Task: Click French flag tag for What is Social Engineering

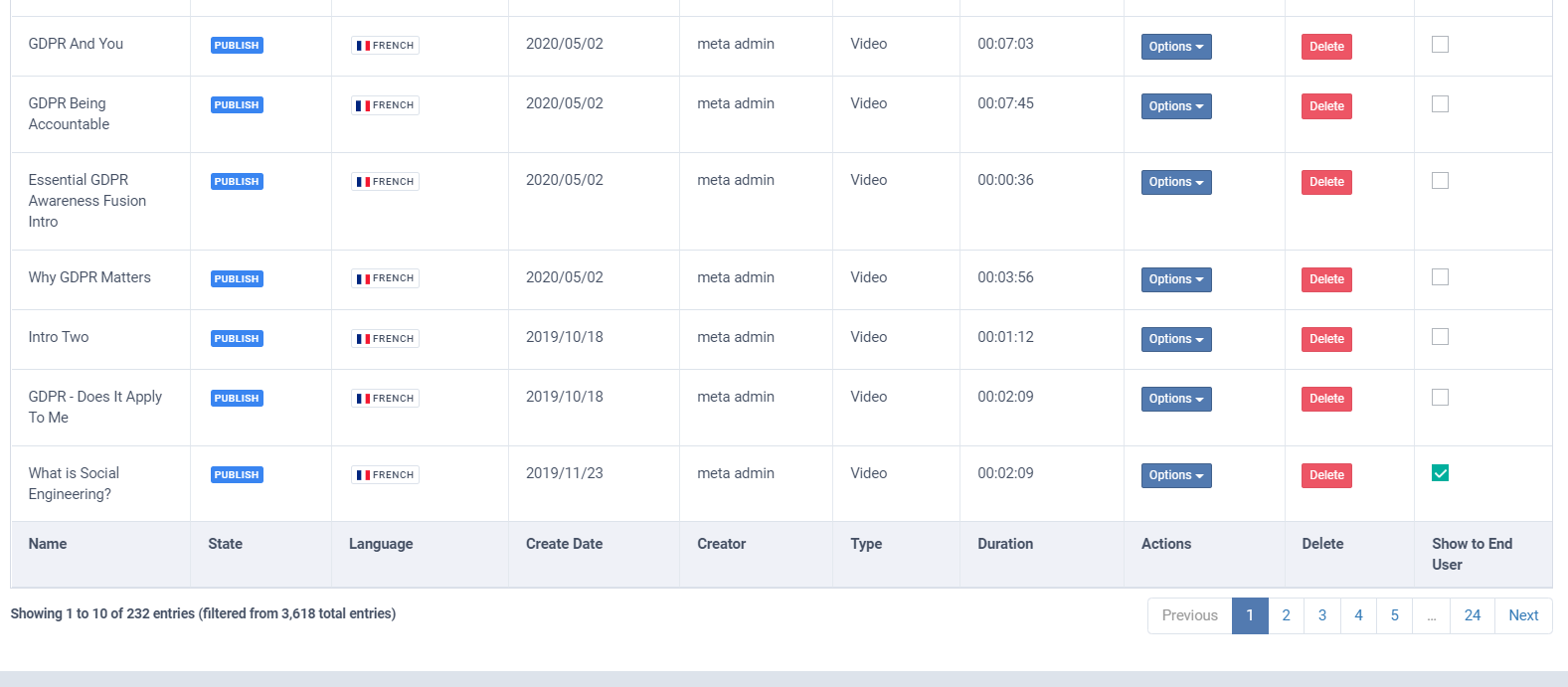Action: [385, 475]
